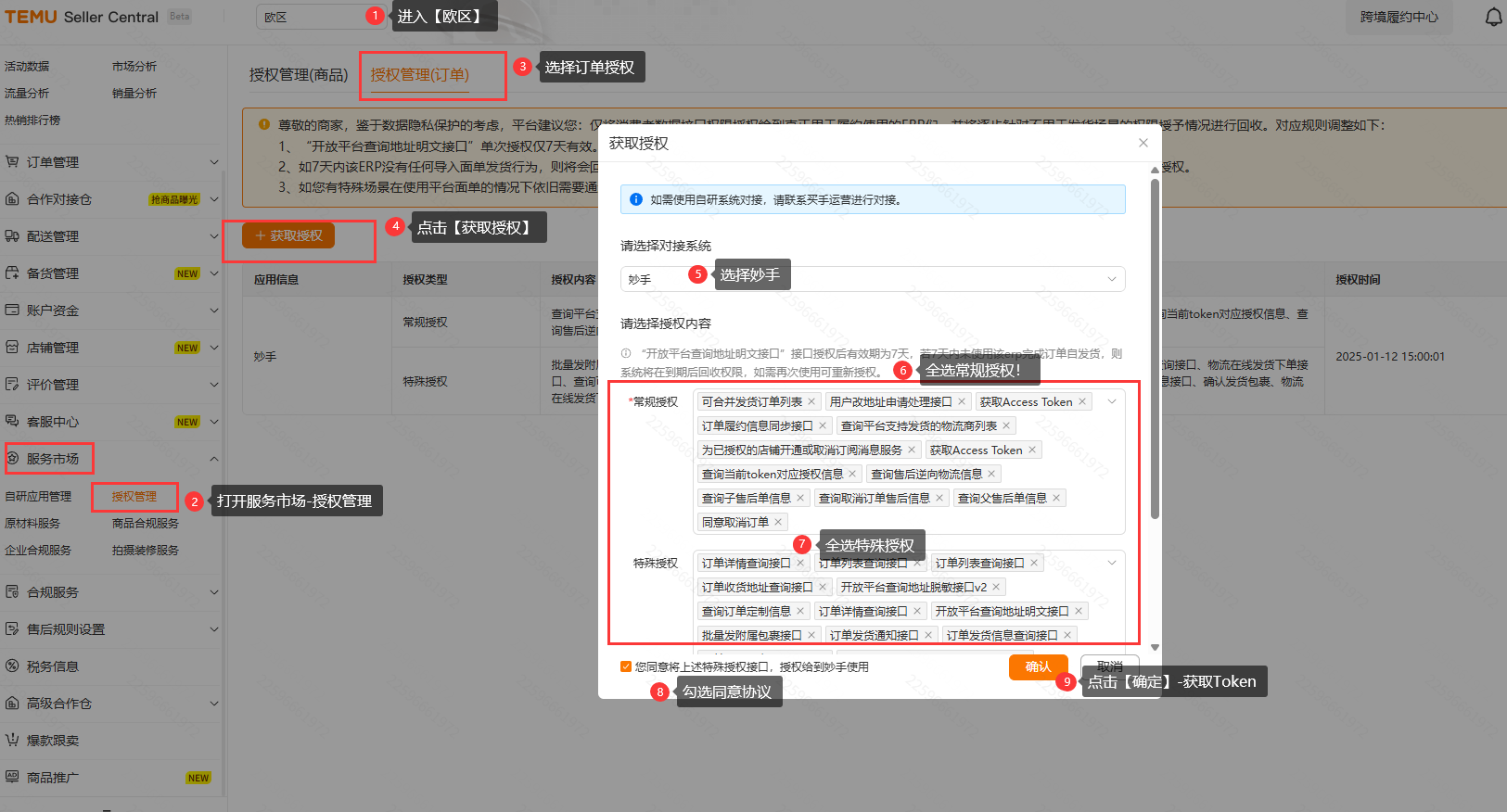The width and height of the screenshot is (1507, 812).
Task: Click the 店铺管理 icon in sidebar
Action: 12,347
